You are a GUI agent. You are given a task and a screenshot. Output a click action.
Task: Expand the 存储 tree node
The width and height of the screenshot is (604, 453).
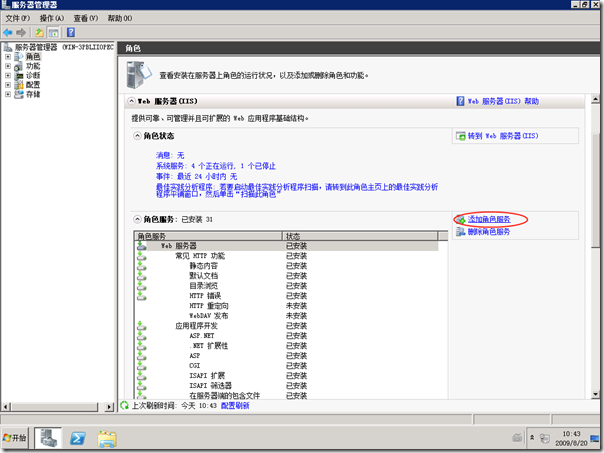coord(8,94)
